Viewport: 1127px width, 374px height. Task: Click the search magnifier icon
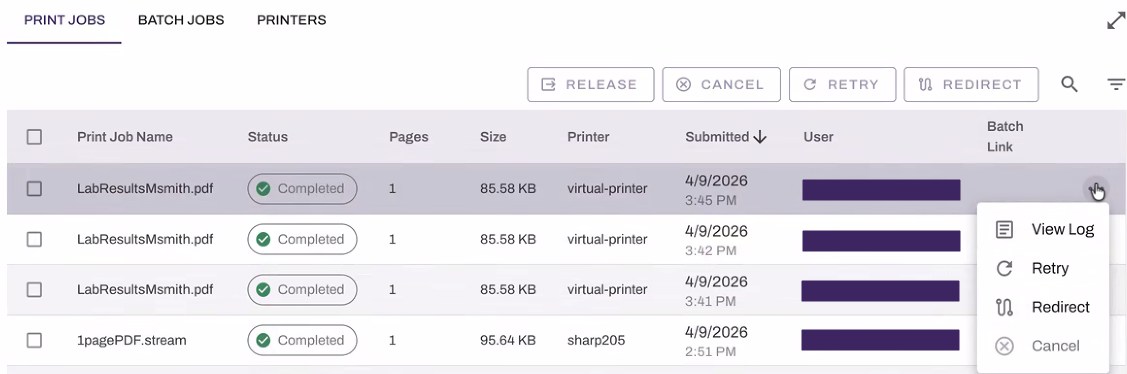pos(1070,85)
